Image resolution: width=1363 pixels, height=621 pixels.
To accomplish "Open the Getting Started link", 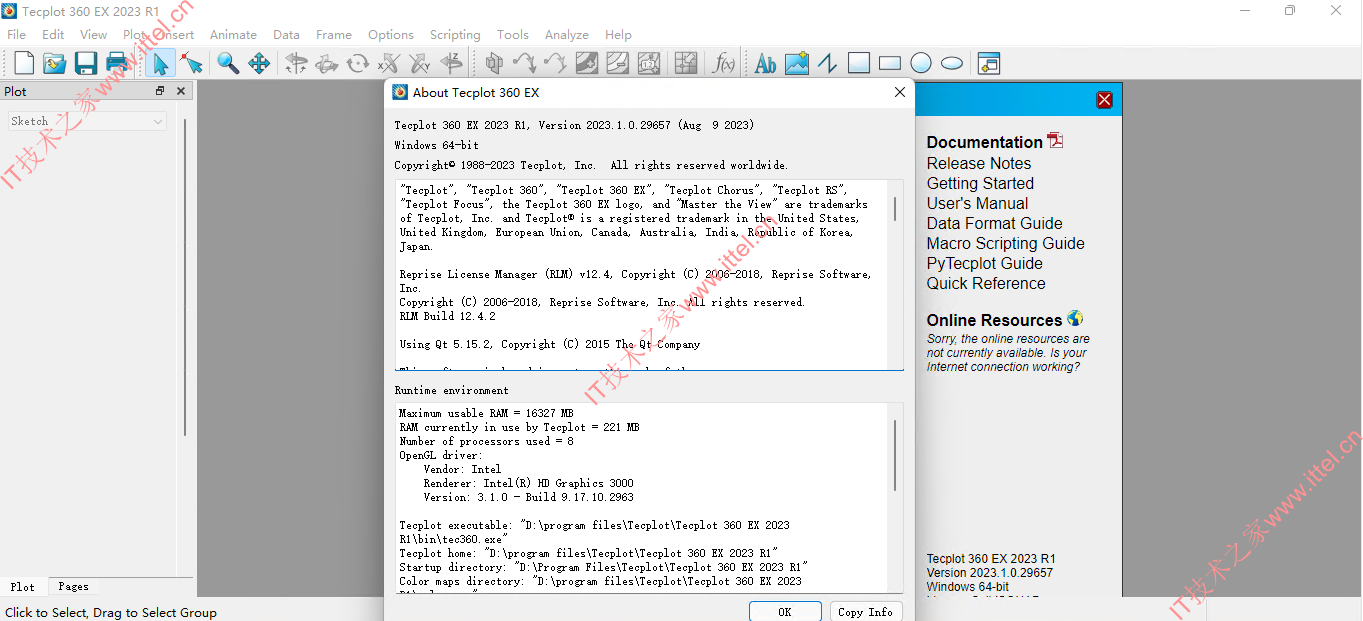I will [x=980, y=183].
